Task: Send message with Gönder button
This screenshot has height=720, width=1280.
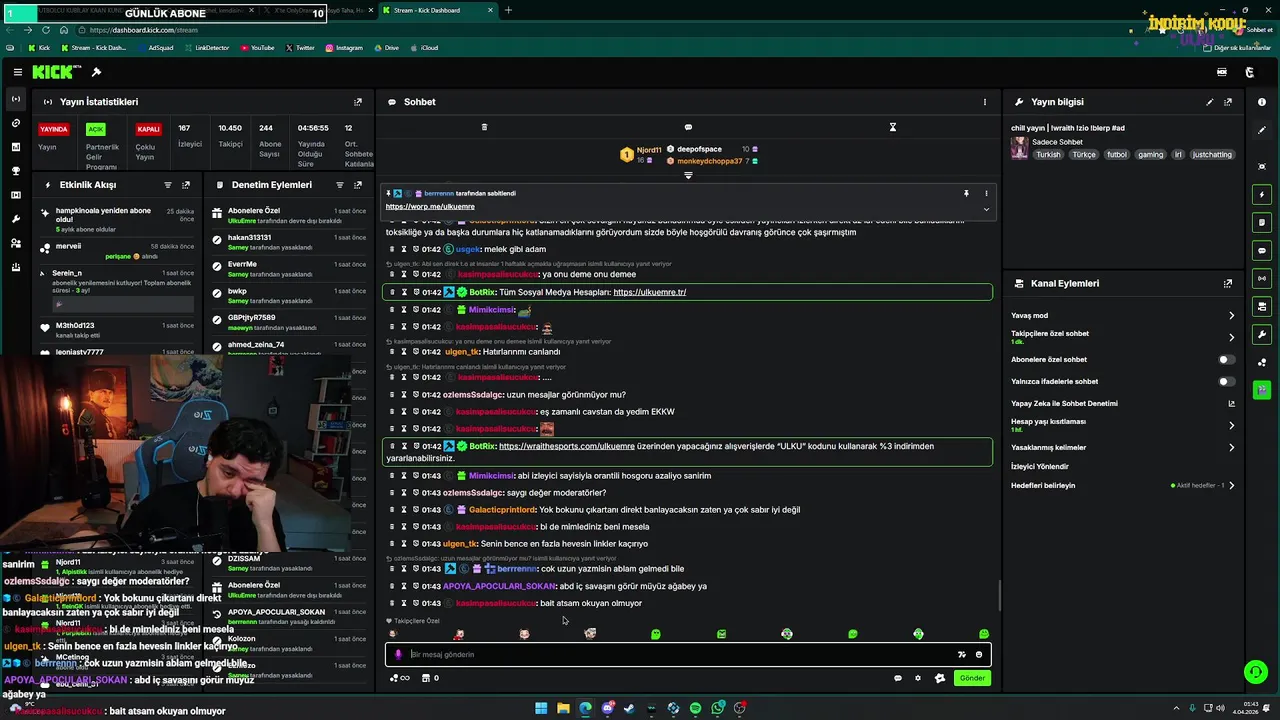Action: pos(972,678)
